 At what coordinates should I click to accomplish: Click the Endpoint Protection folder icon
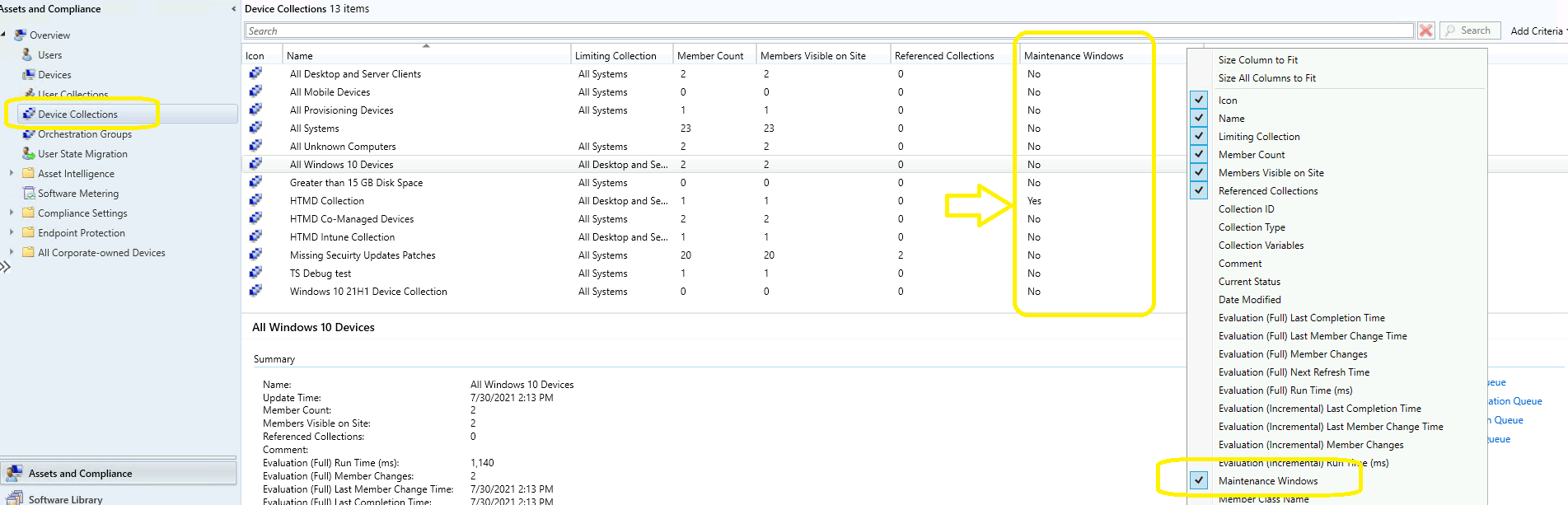coord(29,232)
